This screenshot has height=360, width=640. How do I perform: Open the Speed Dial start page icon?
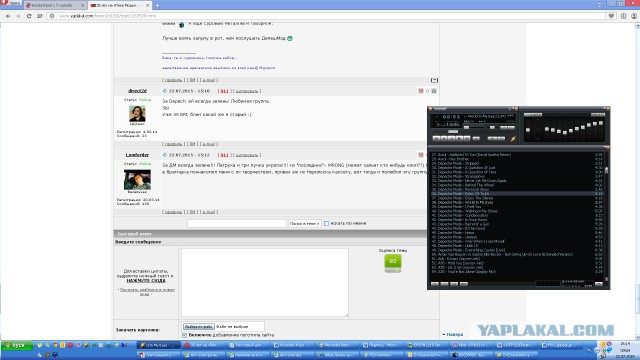(x=40, y=16)
